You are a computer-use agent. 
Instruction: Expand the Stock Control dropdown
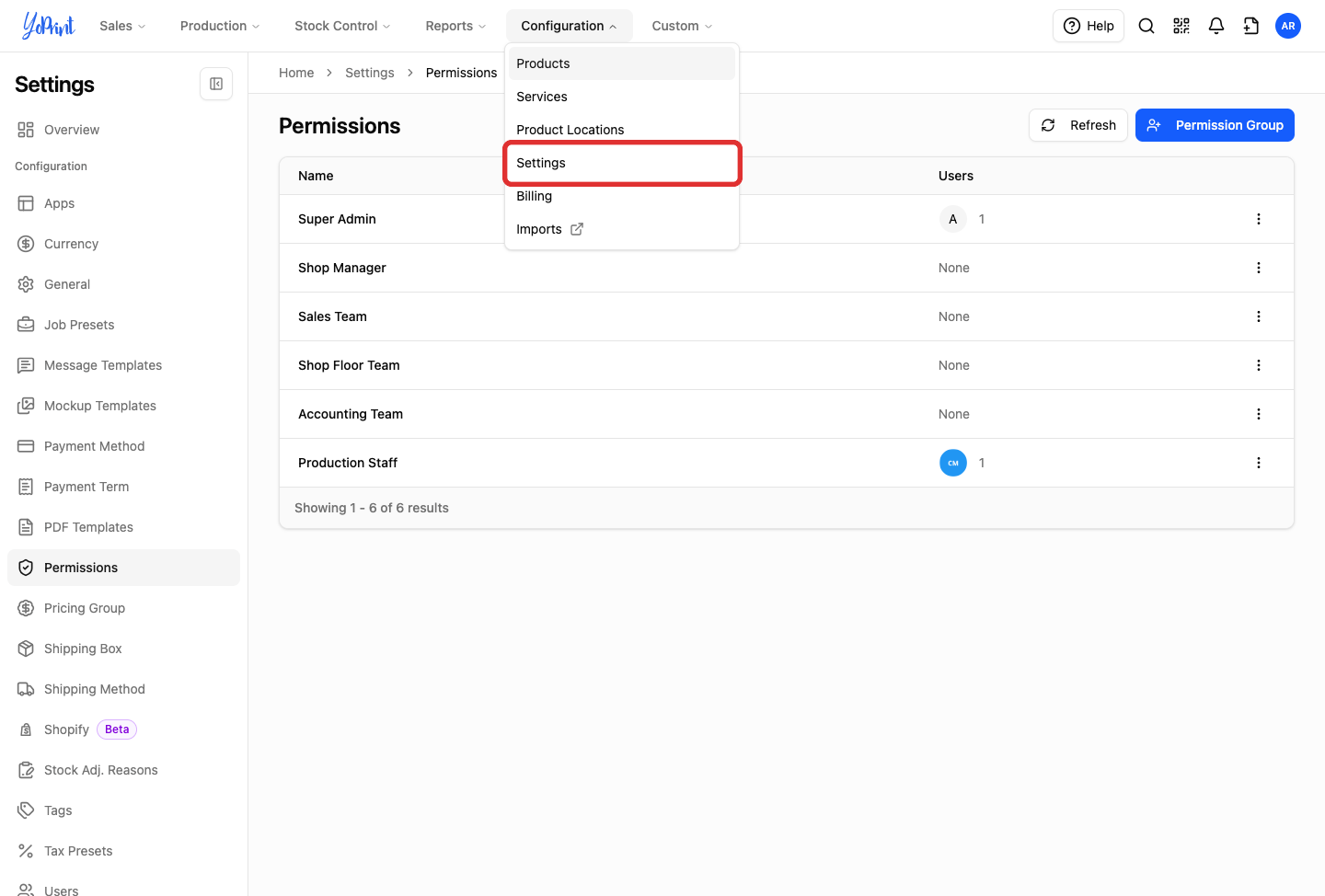tap(342, 26)
